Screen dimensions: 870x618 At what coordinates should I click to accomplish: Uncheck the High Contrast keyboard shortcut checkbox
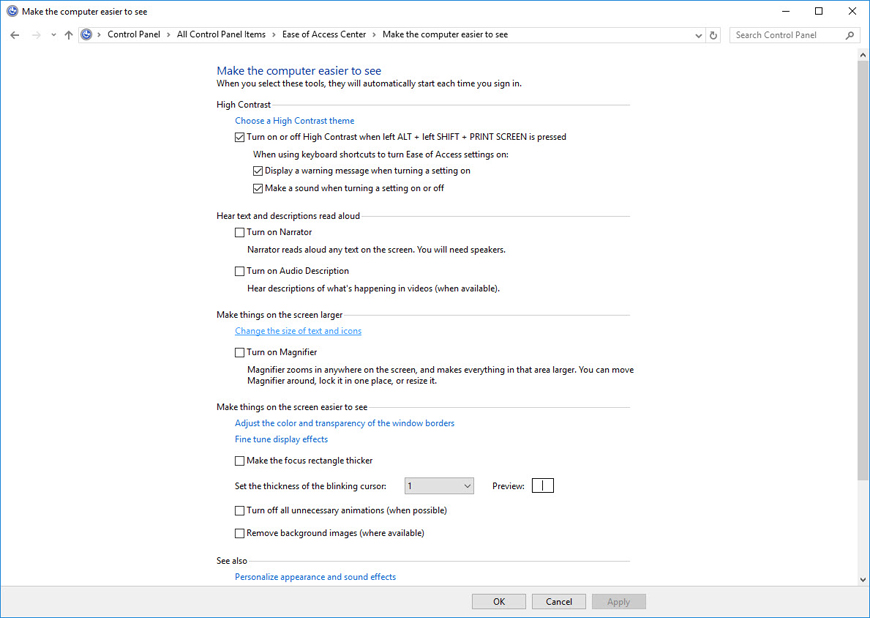(240, 137)
